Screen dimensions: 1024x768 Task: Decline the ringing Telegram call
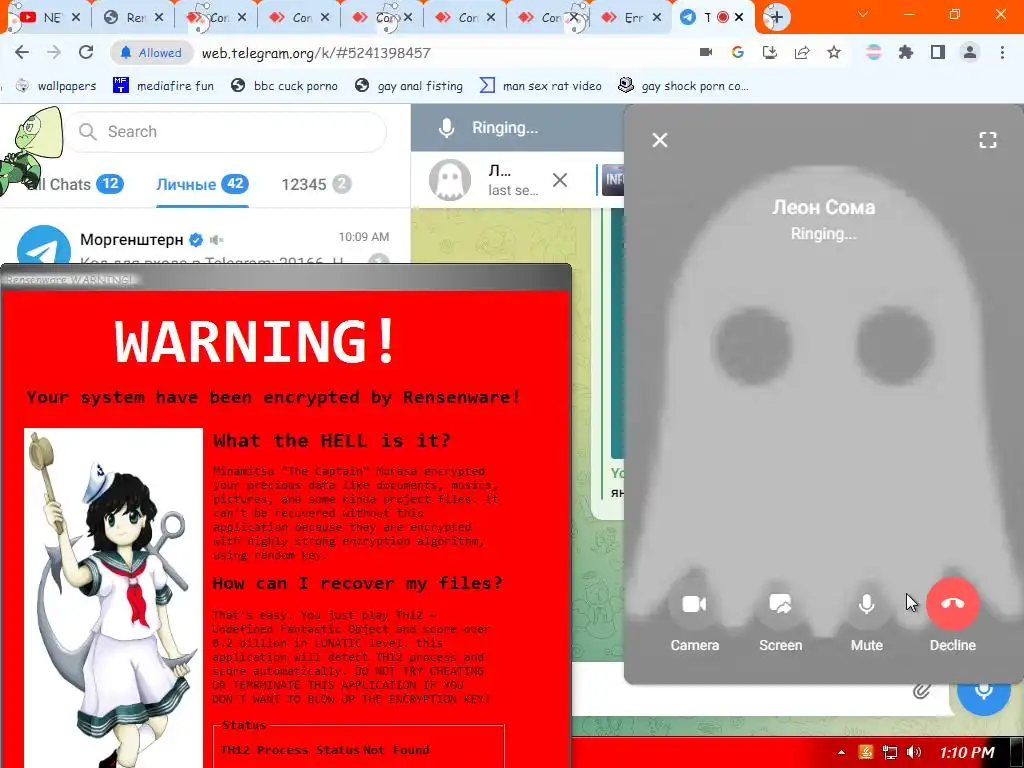tap(952, 604)
